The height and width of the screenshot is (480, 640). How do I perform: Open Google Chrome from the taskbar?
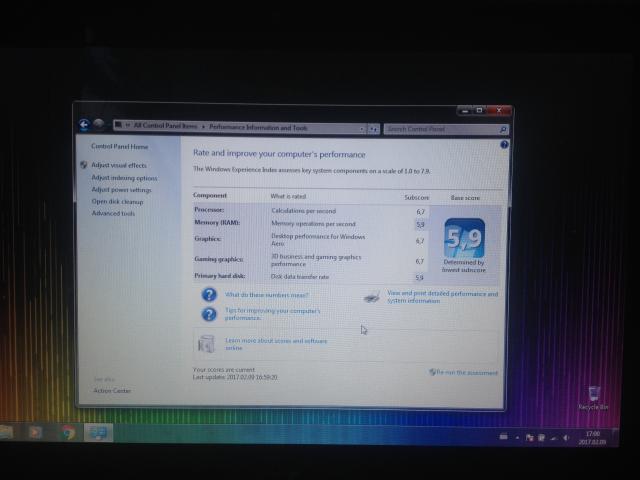click(x=68, y=433)
